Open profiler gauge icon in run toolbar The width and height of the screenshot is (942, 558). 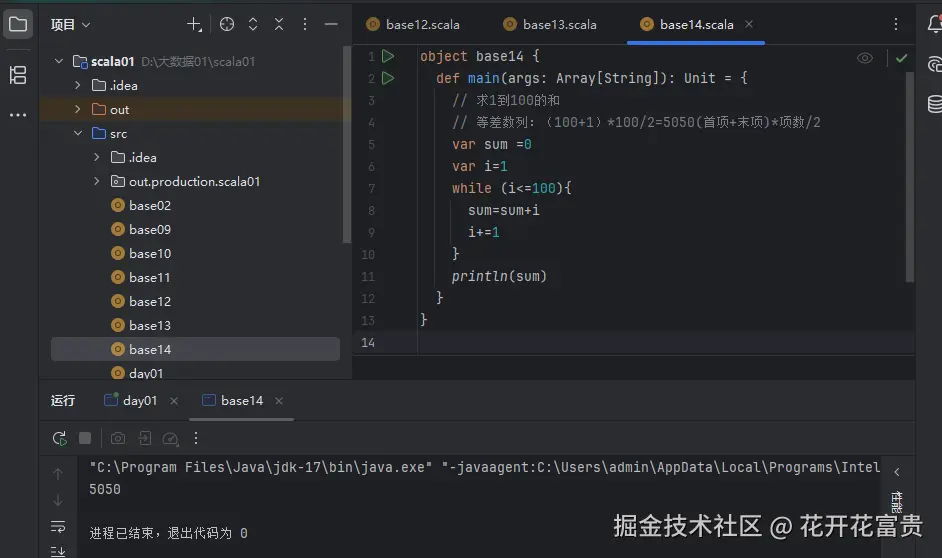pyautogui.click(x=171, y=439)
